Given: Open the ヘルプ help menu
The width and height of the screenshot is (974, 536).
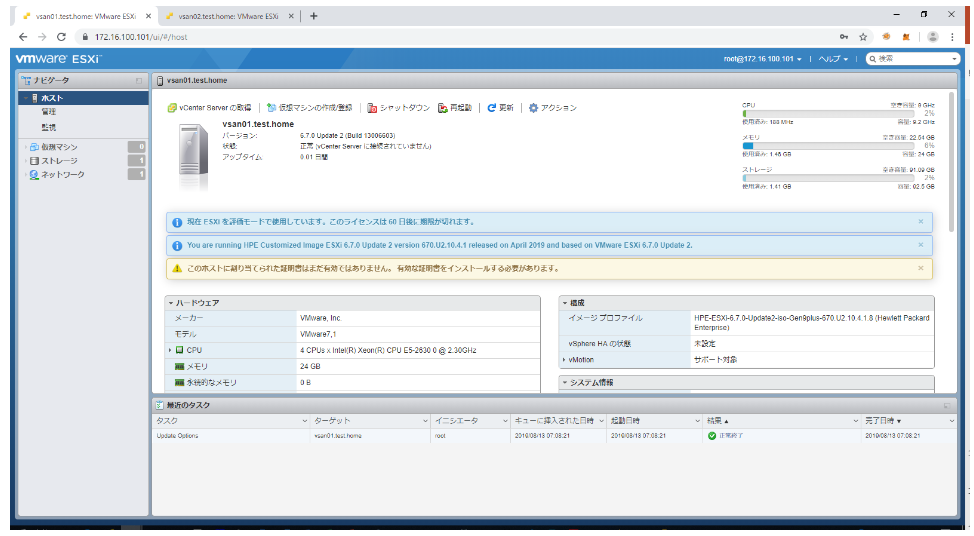Looking at the screenshot, I should 833,59.
